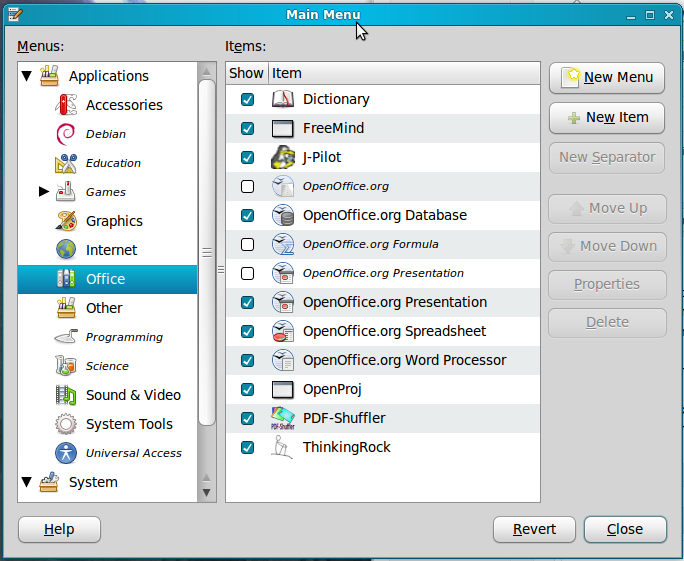Click the Internet globe icon
Screen dimensions: 684x561
(66, 250)
